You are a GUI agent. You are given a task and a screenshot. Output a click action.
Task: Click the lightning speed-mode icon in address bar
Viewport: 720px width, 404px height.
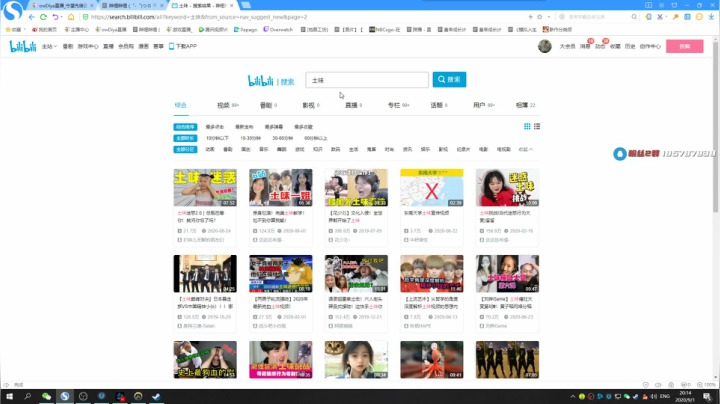(x=530, y=17)
